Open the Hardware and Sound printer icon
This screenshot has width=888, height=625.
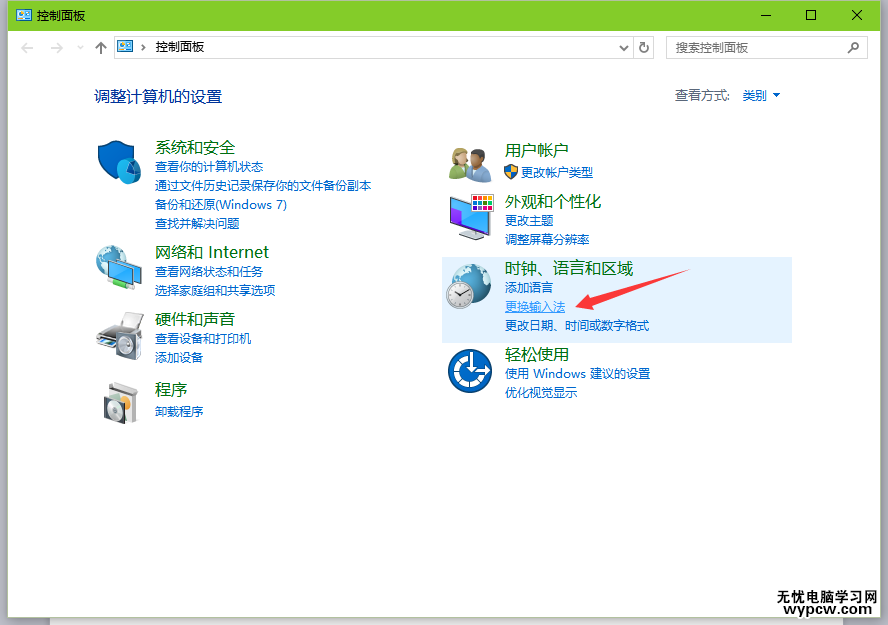(120, 335)
